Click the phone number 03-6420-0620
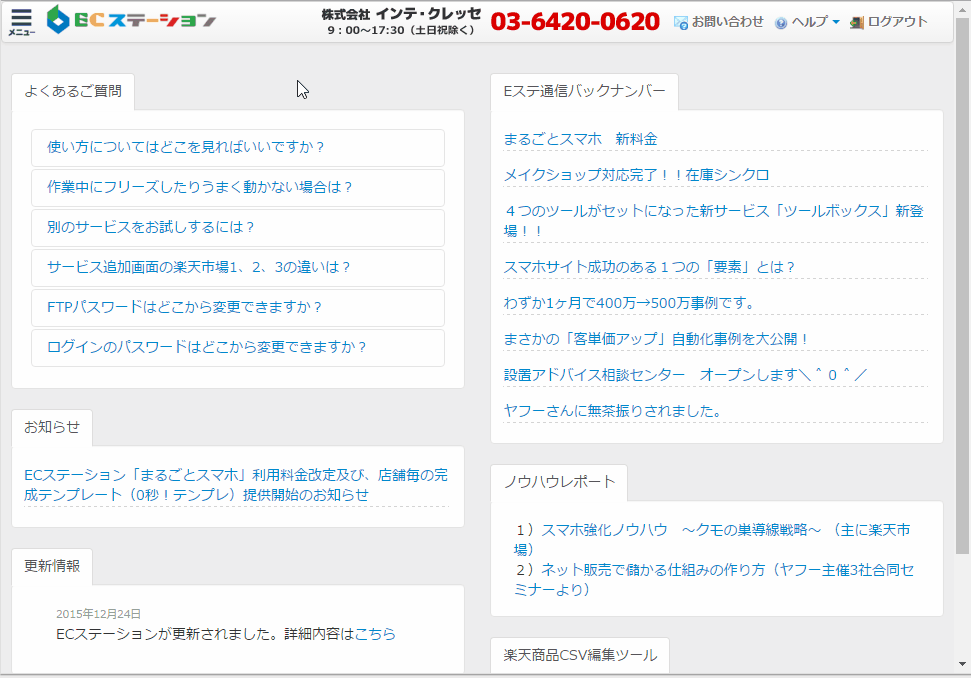The image size is (971, 678). pos(575,22)
